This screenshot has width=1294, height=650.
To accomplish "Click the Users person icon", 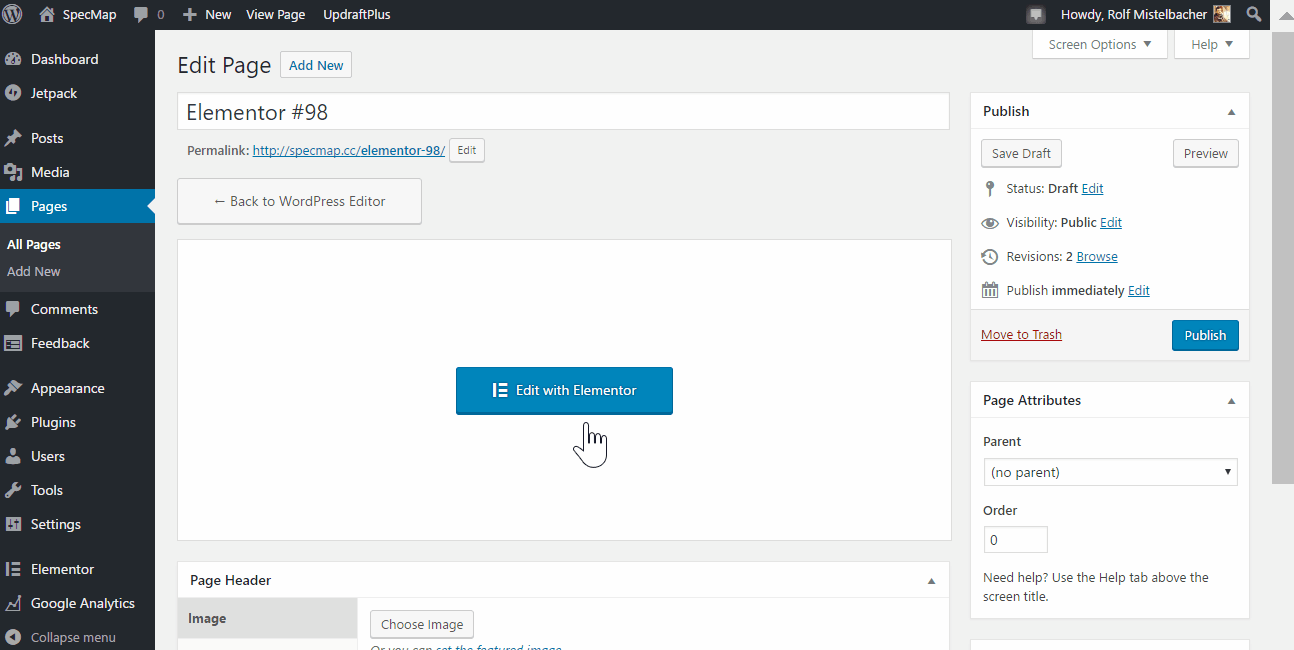I will pos(13,456).
